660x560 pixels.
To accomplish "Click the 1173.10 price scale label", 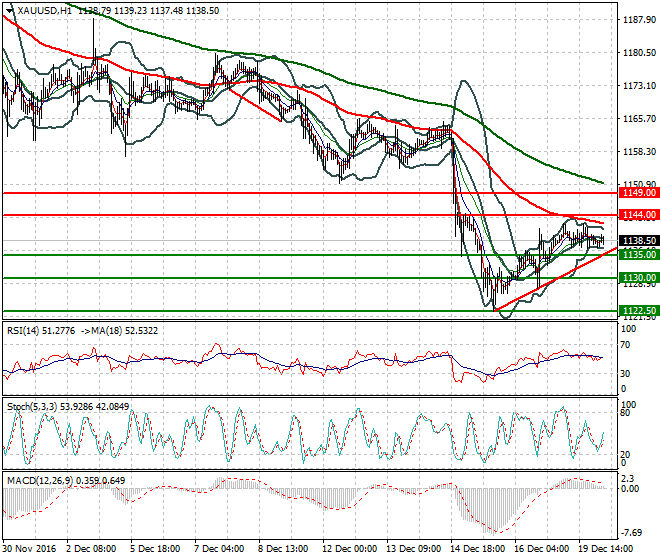I will (639, 85).
